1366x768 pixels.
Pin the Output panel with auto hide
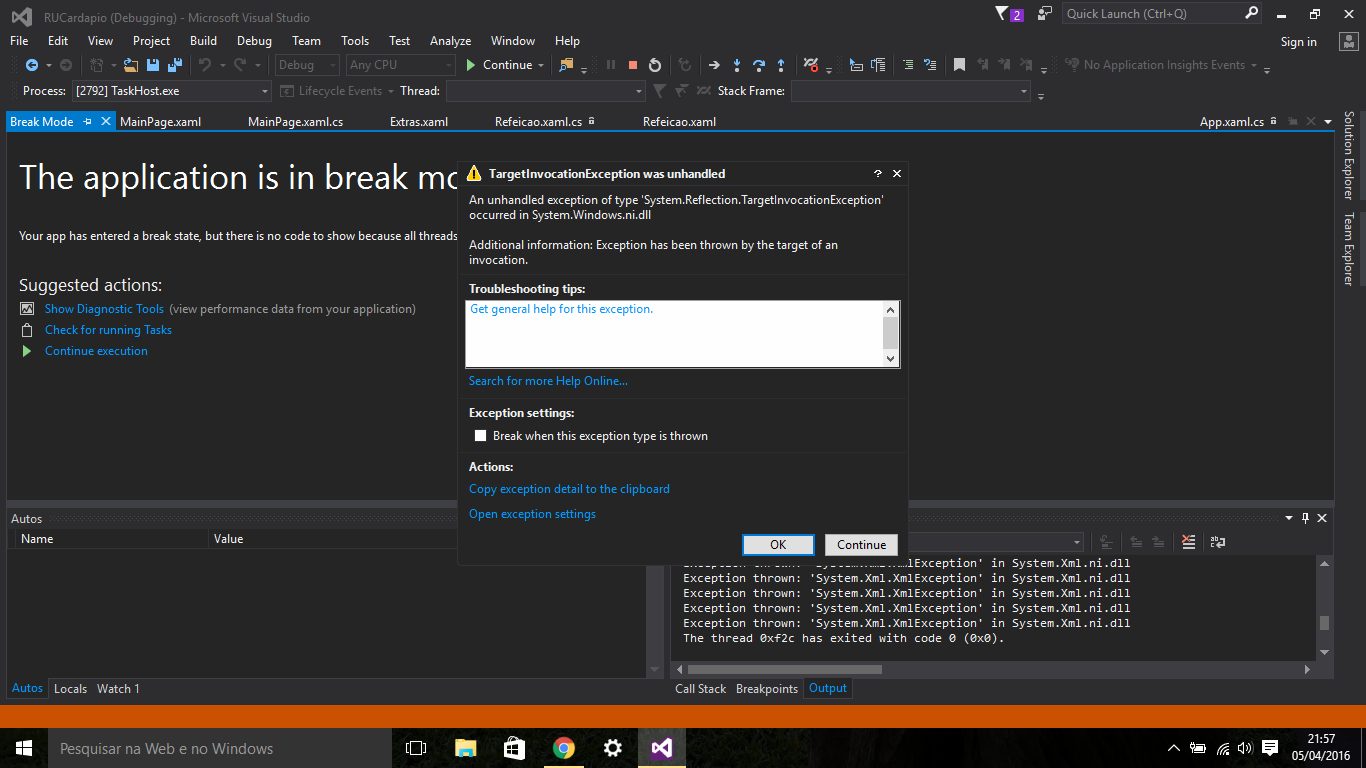(1305, 518)
